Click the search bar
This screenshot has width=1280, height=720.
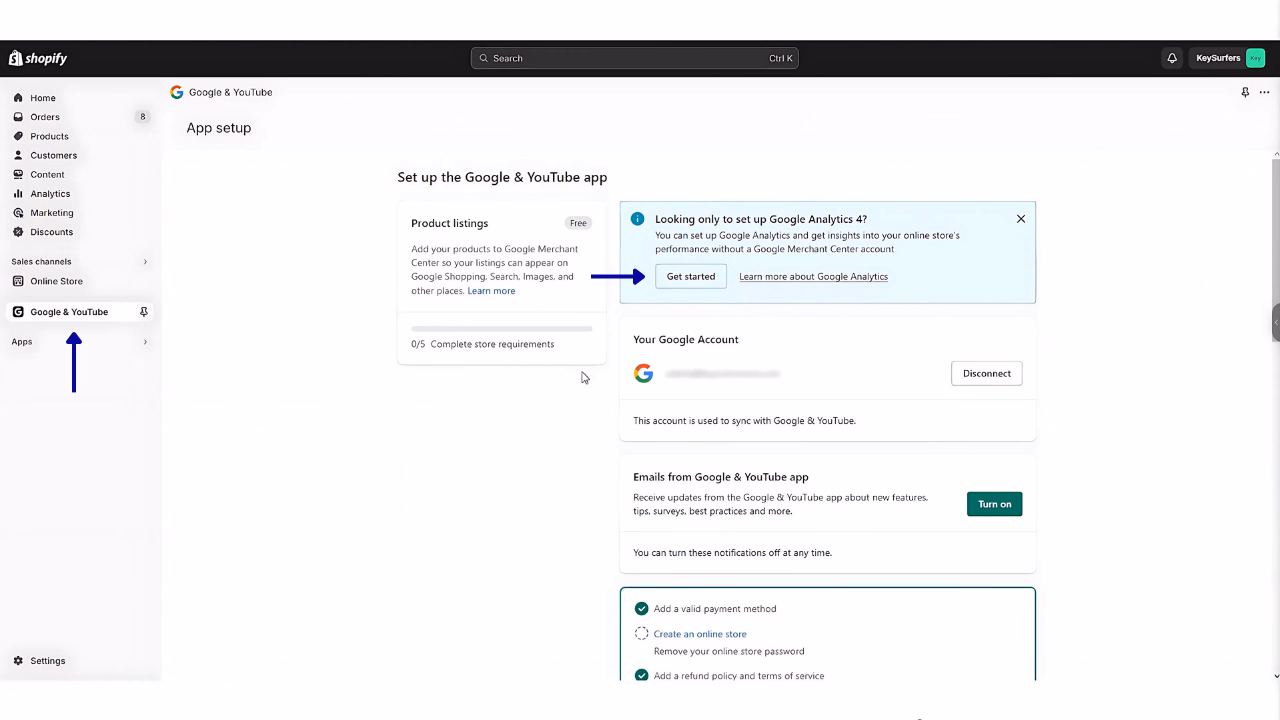point(634,58)
